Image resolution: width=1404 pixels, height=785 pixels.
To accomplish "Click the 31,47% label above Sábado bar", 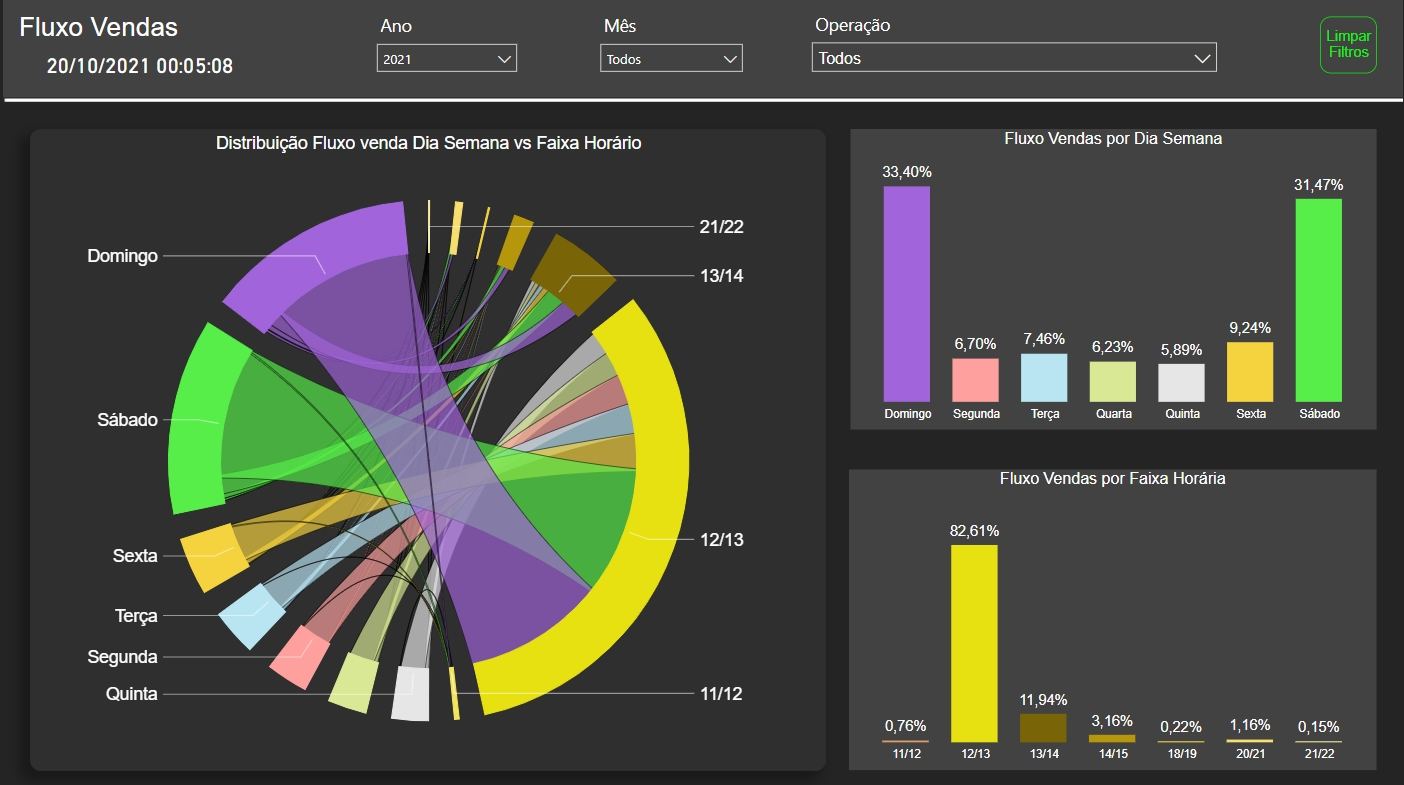I will (x=1319, y=185).
